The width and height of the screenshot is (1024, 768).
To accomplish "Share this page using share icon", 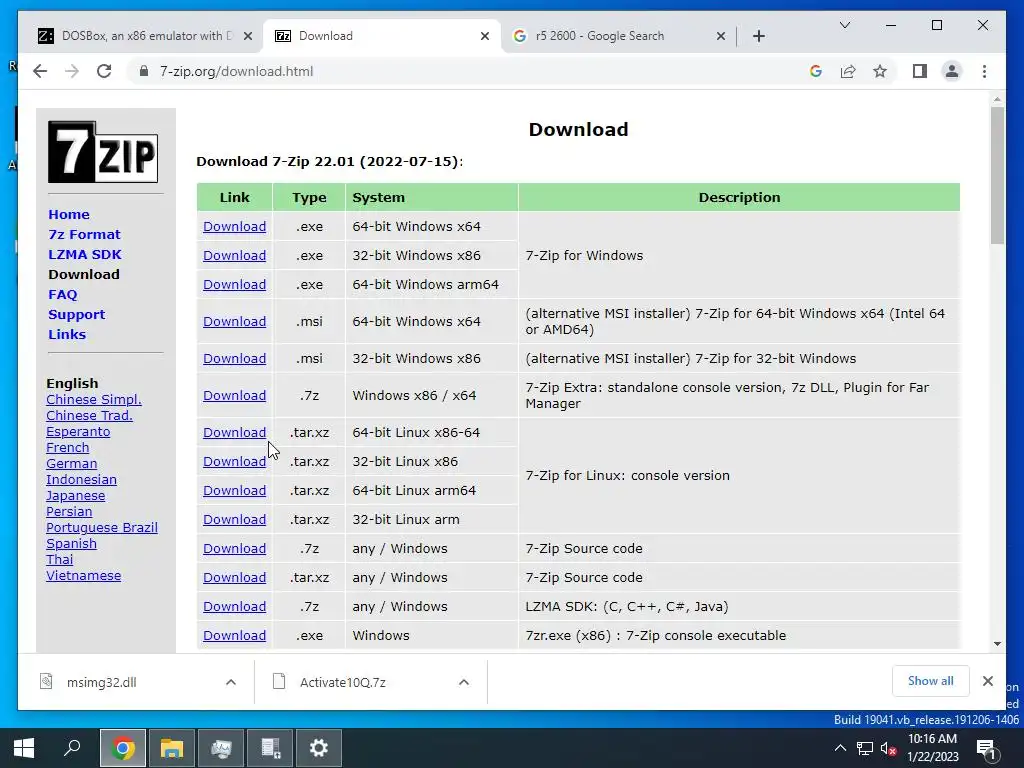I will 848,71.
